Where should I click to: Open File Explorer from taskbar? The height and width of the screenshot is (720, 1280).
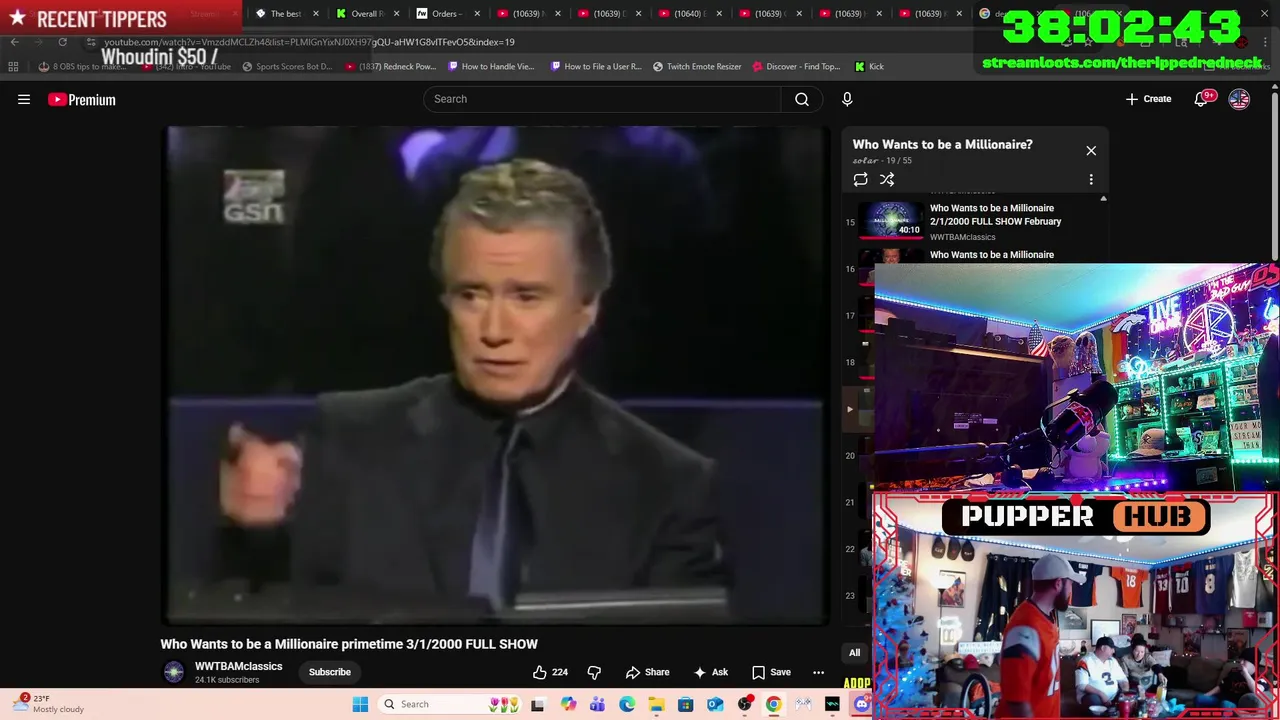click(x=656, y=704)
